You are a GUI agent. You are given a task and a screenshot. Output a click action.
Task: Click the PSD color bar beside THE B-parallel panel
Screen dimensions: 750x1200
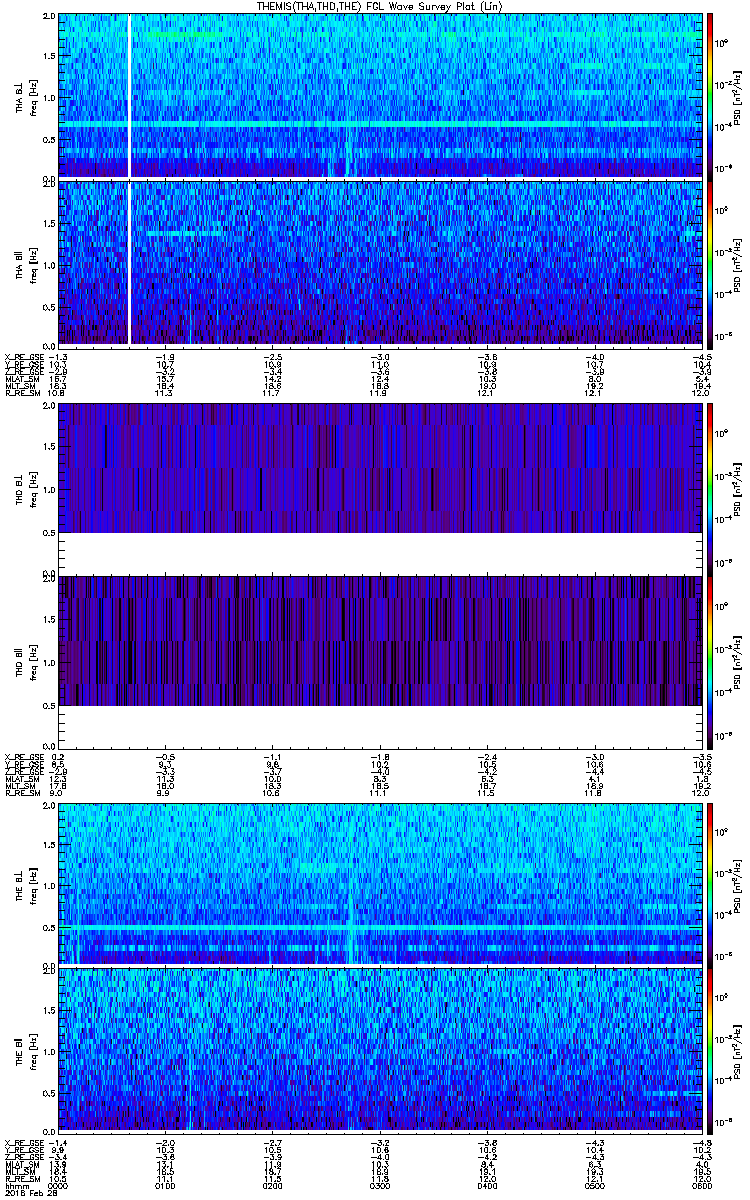[710, 1050]
